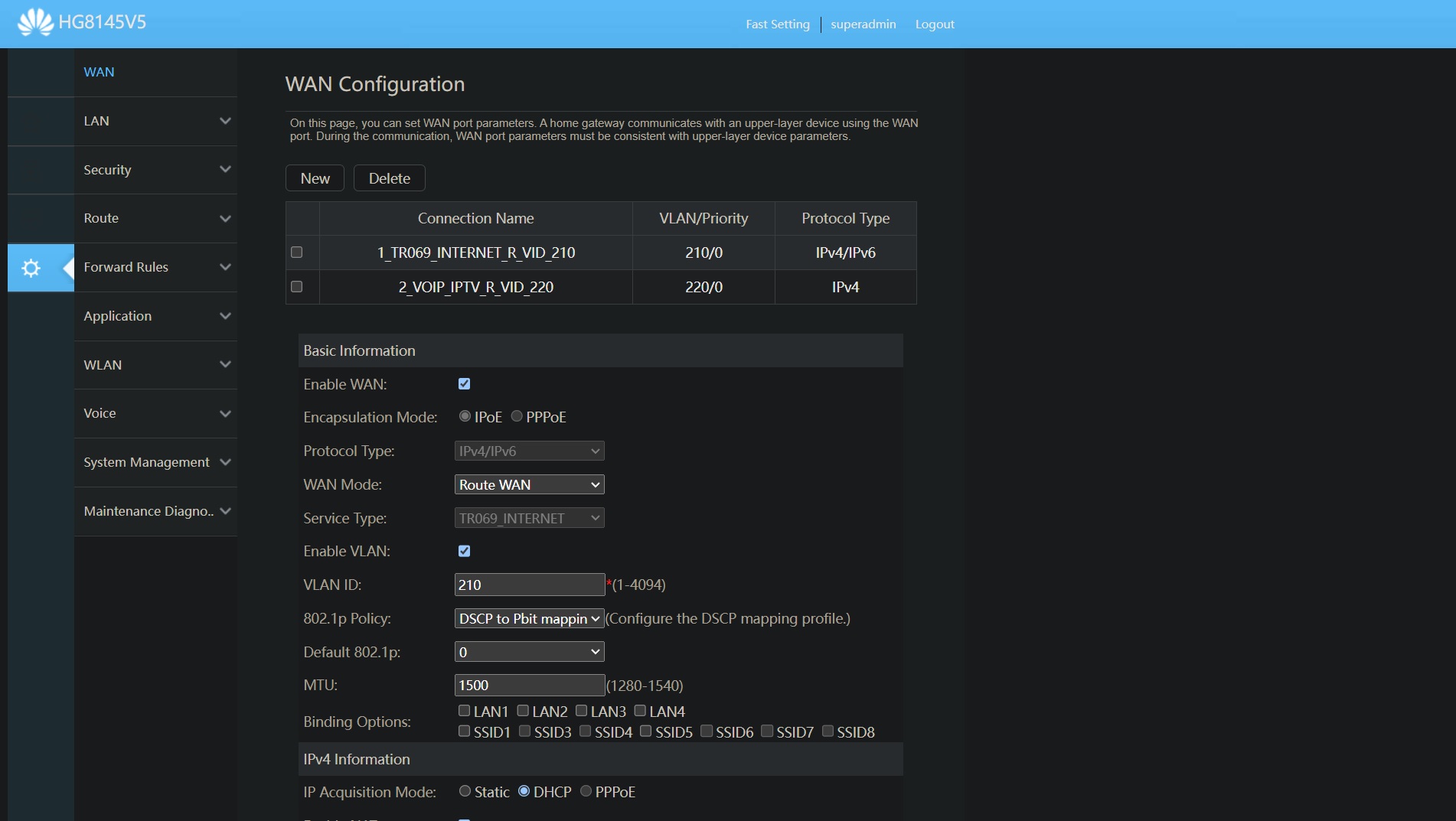Viewport: 1456px width, 821px height.
Task: Click the New button
Action: [x=315, y=178]
